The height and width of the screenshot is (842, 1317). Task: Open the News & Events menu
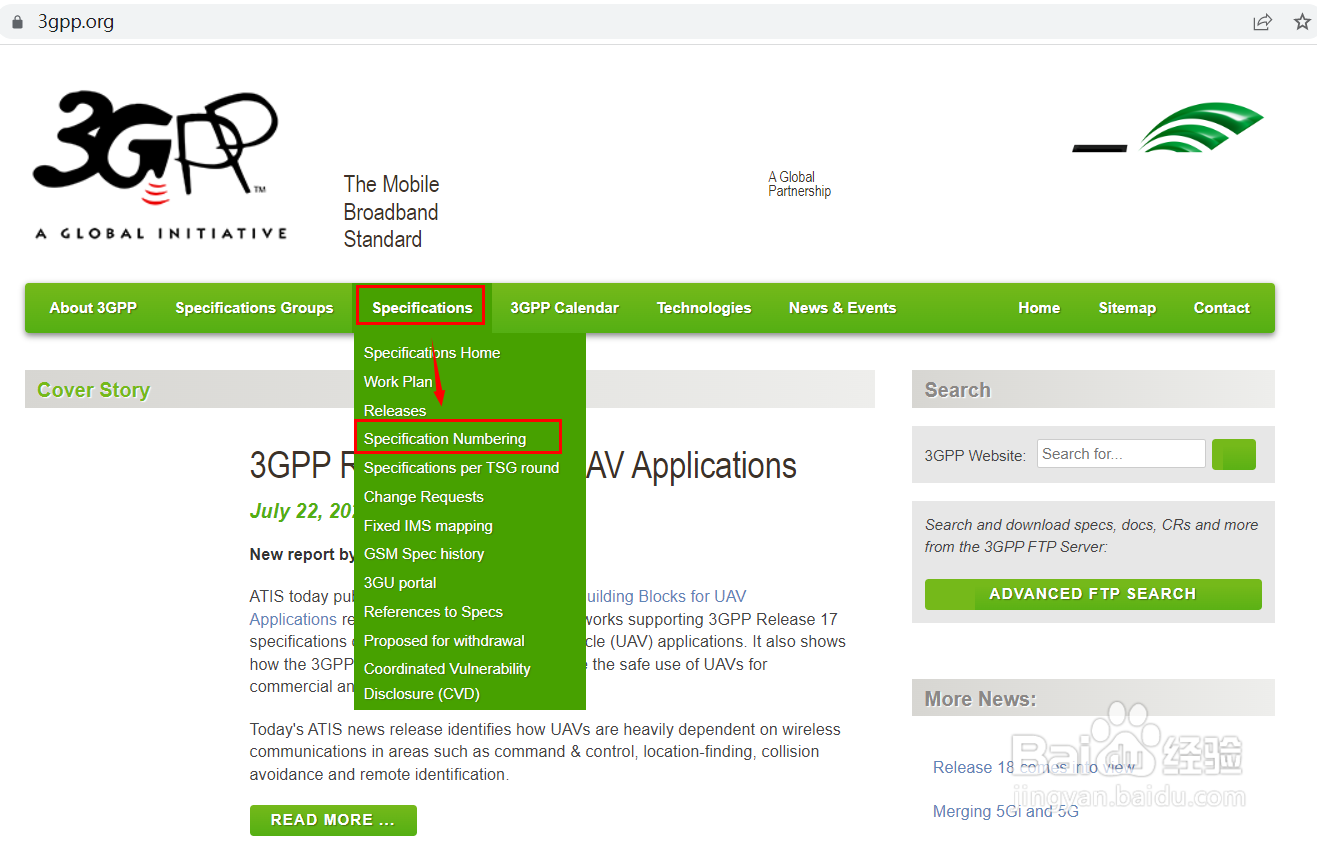pyautogui.click(x=842, y=308)
